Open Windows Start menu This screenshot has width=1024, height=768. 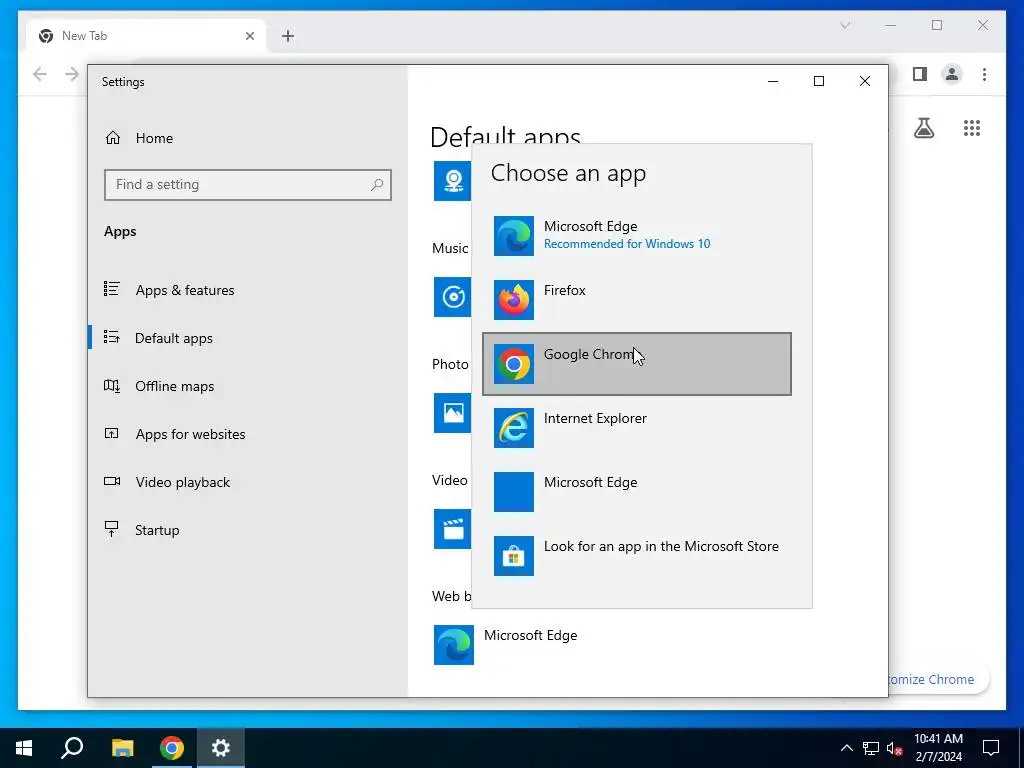[24, 748]
